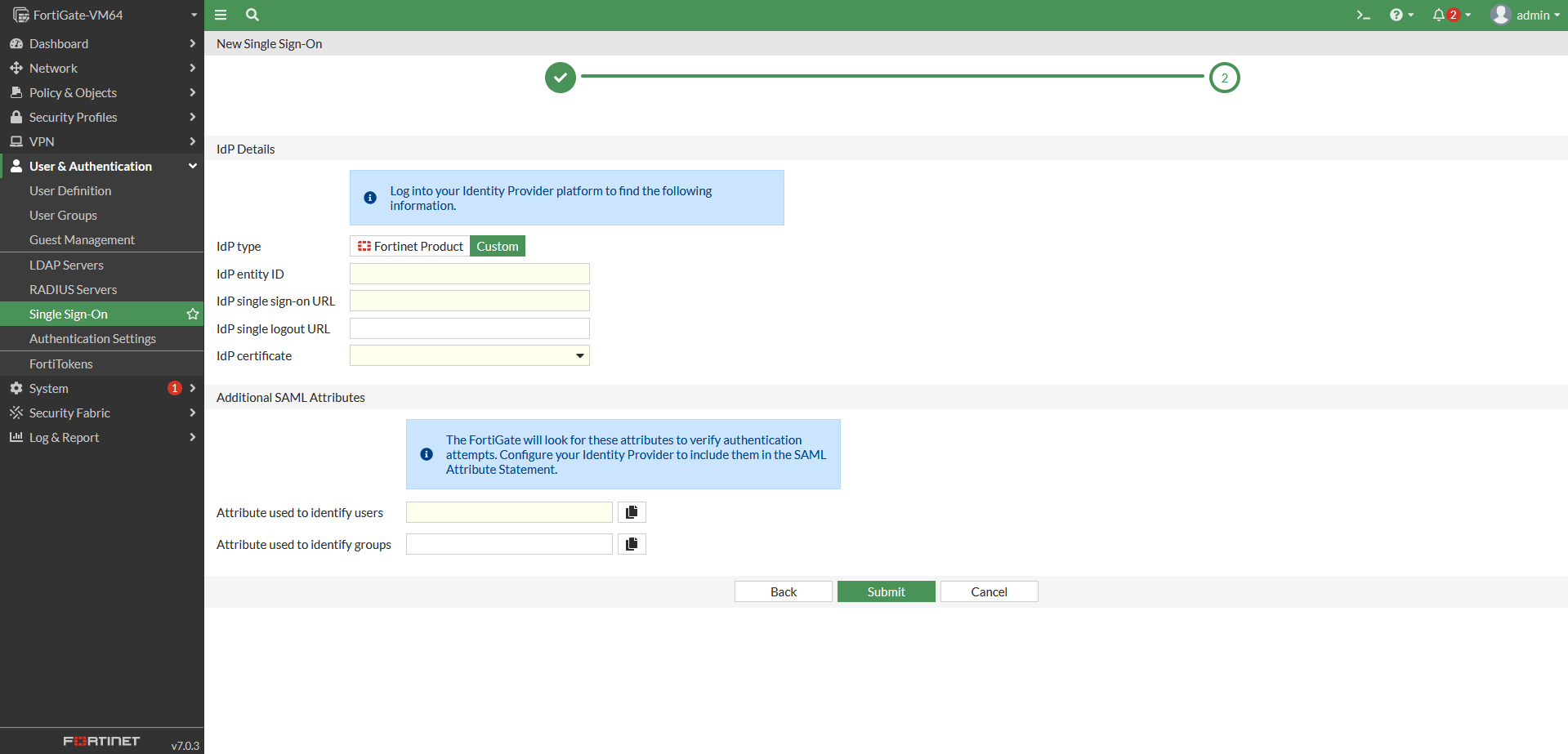Select Fortinet Product IdP type

pyautogui.click(x=410, y=246)
